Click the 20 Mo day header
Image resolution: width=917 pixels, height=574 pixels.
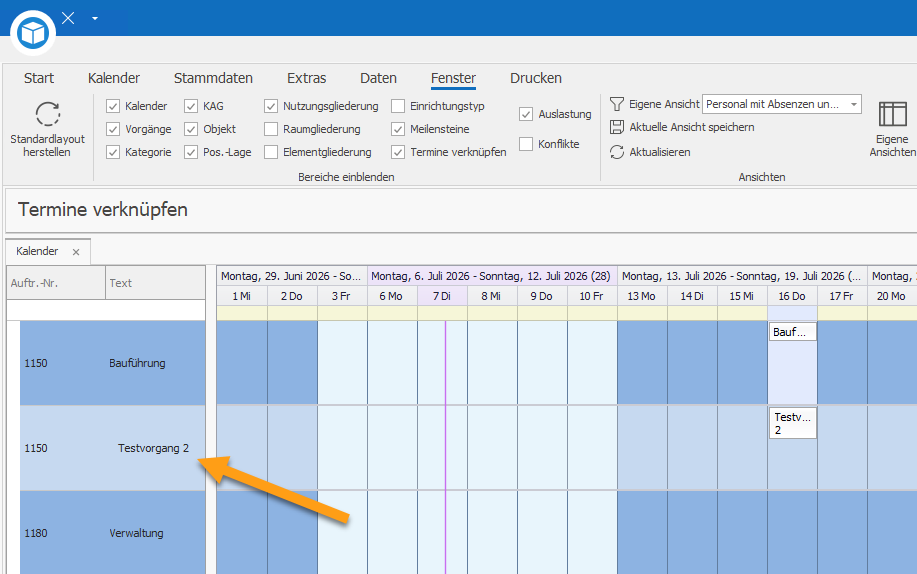click(x=891, y=296)
